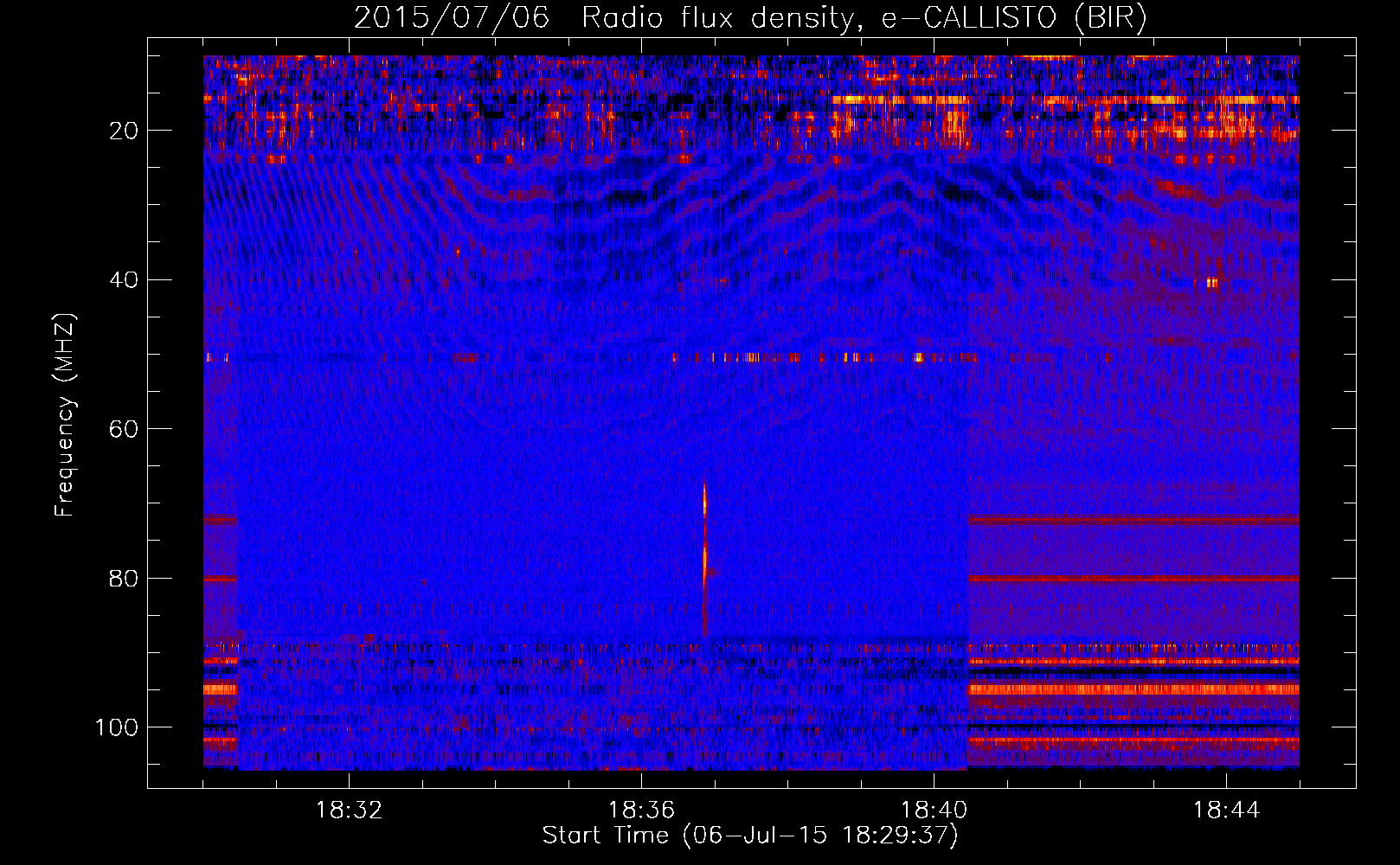Click the '40' frequency tick label
1400x865 pixels.
coord(124,280)
